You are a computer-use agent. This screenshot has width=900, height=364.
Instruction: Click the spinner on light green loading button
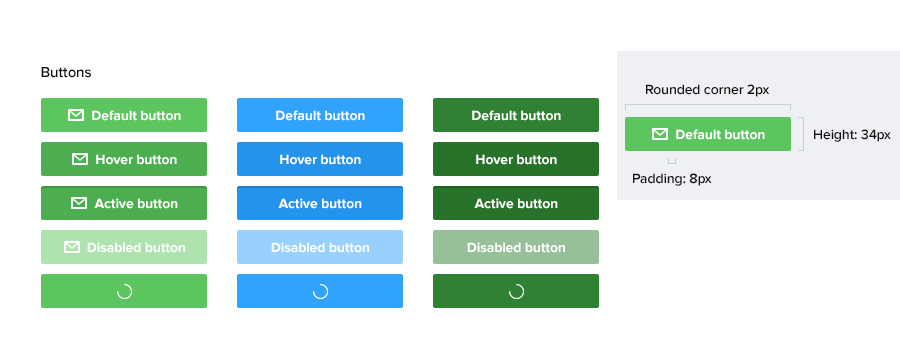[x=124, y=292]
